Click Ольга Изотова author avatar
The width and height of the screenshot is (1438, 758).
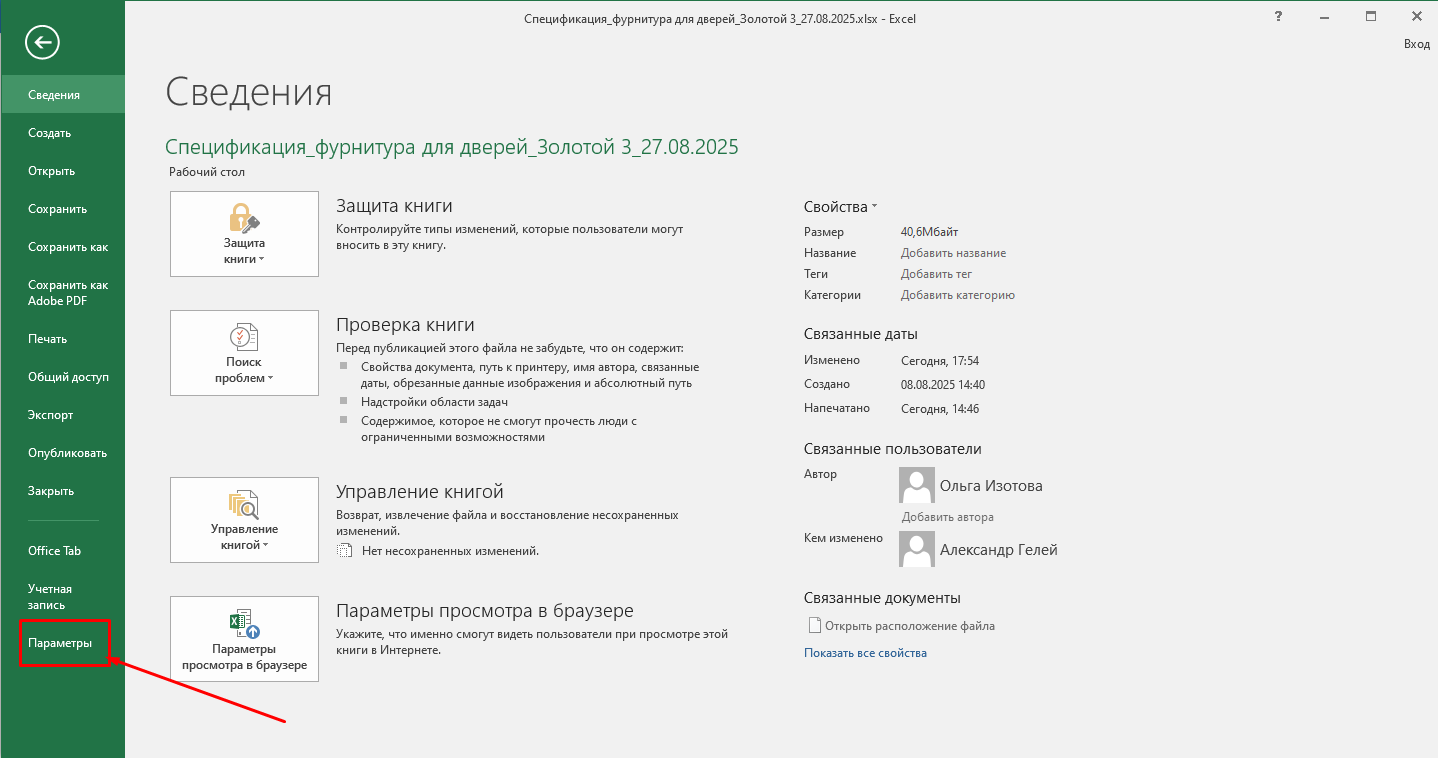(x=917, y=485)
